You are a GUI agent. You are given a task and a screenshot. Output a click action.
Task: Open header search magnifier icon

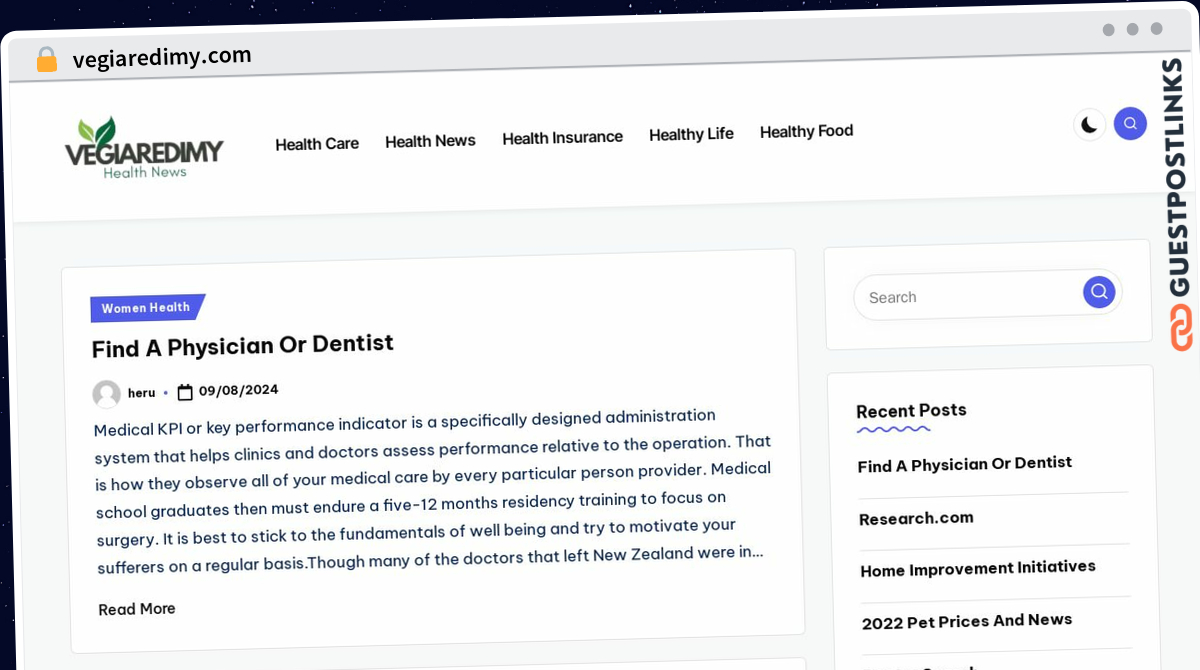[x=1130, y=124]
